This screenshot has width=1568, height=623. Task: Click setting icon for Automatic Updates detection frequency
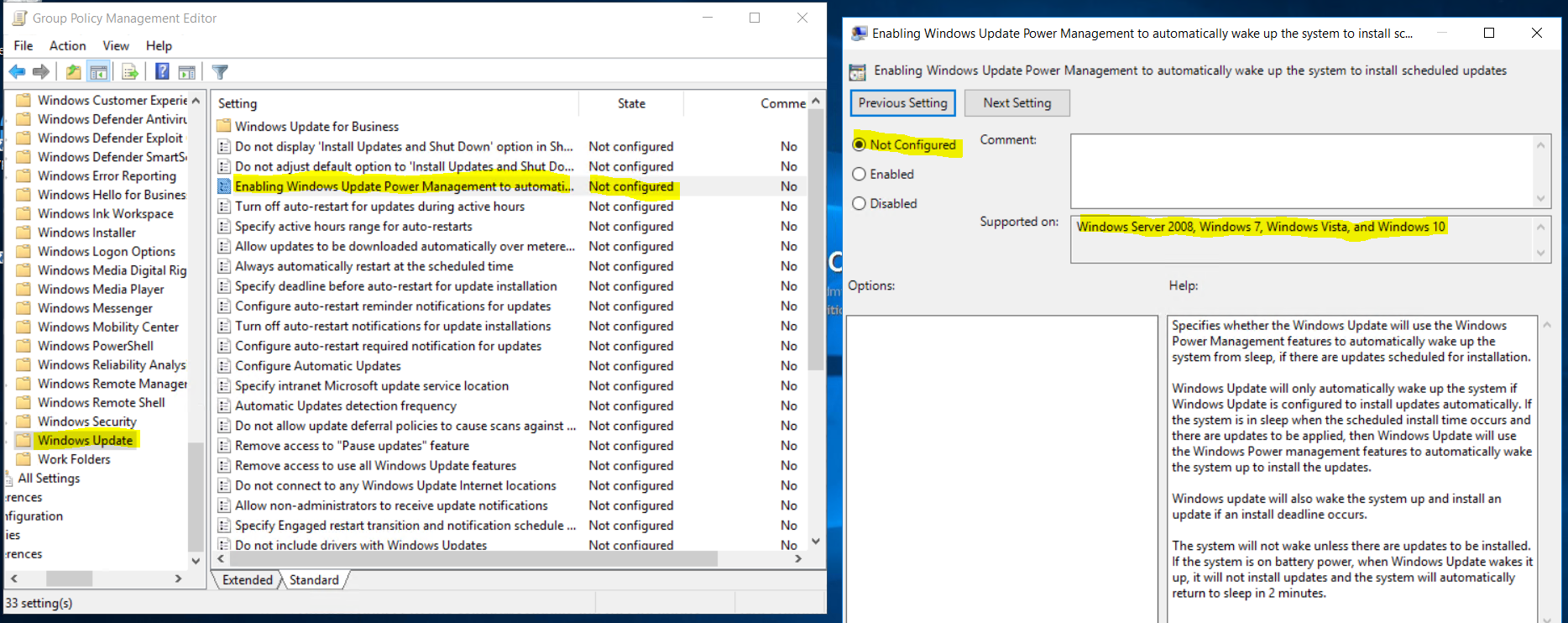[224, 406]
